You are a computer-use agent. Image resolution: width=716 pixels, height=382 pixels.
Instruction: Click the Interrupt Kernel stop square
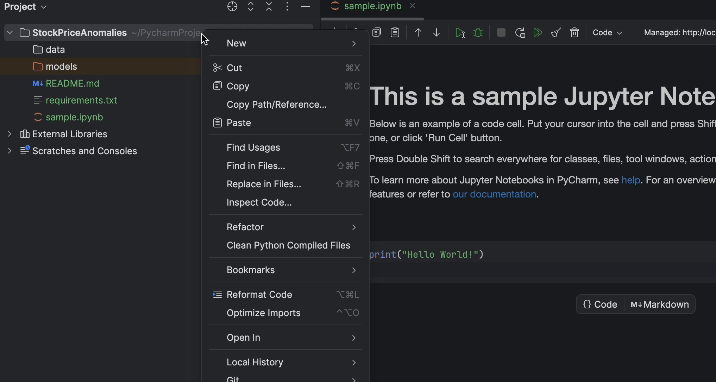[501, 32]
